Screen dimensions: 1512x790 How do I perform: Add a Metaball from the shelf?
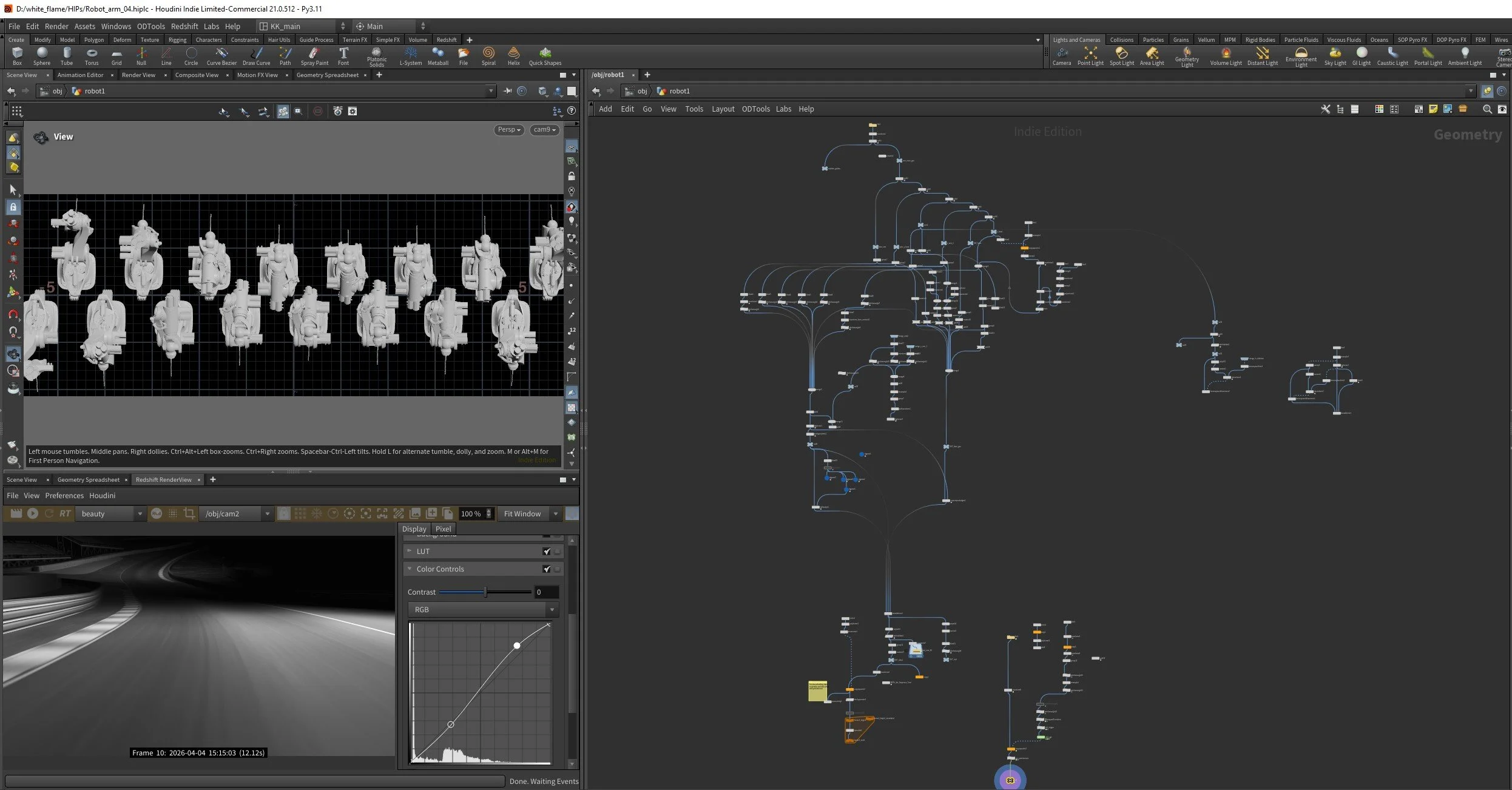point(438,56)
